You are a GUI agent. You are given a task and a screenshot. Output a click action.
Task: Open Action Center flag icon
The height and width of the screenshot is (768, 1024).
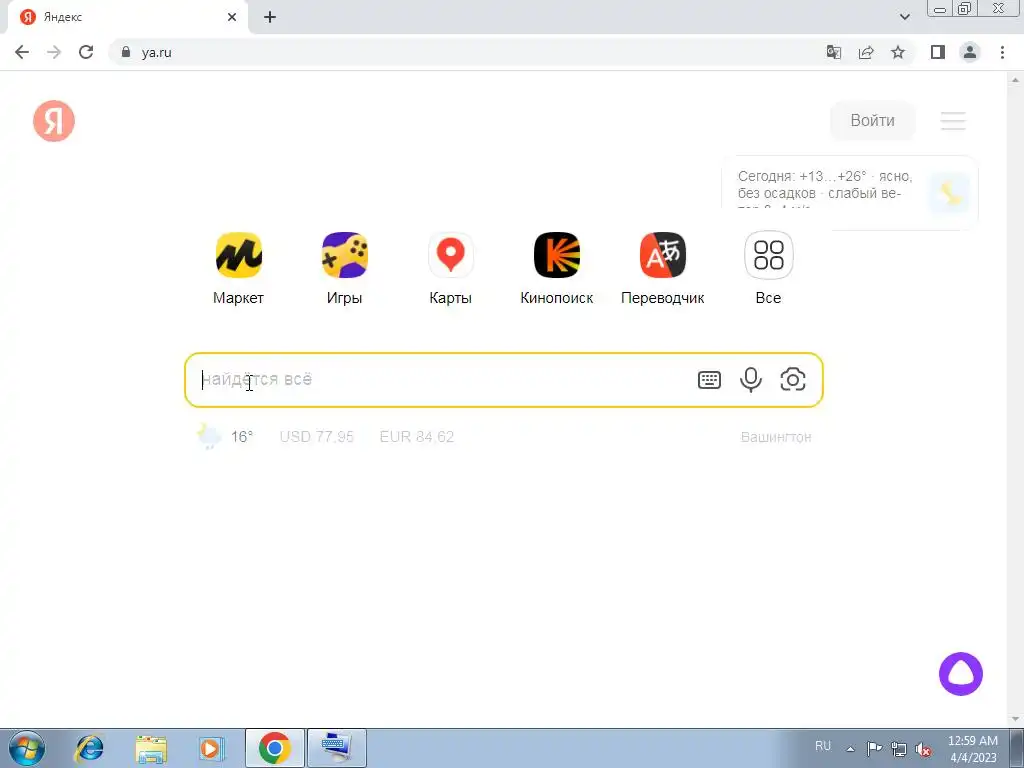coord(874,748)
